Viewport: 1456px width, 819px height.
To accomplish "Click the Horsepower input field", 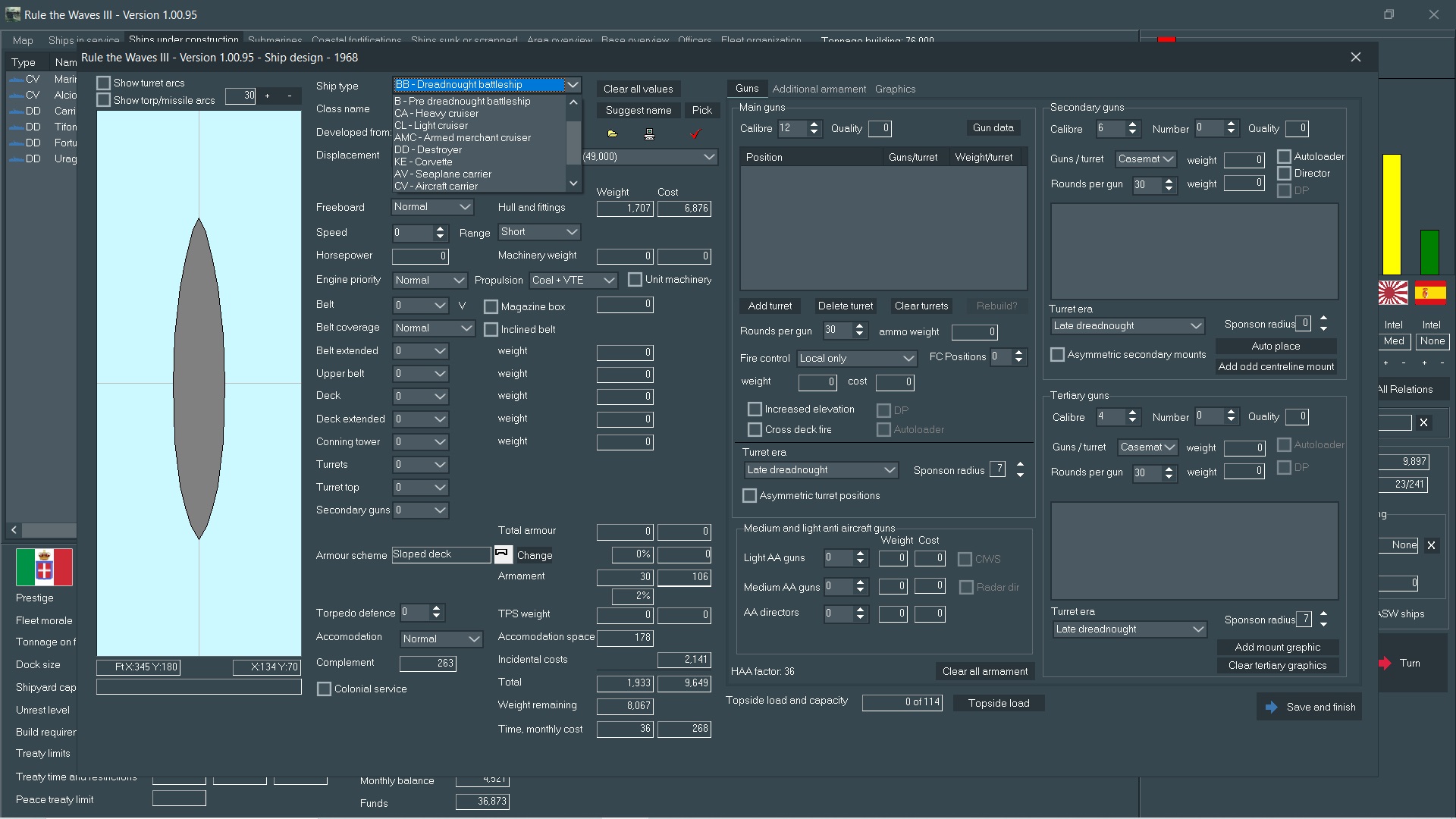I will tap(420, 256).
